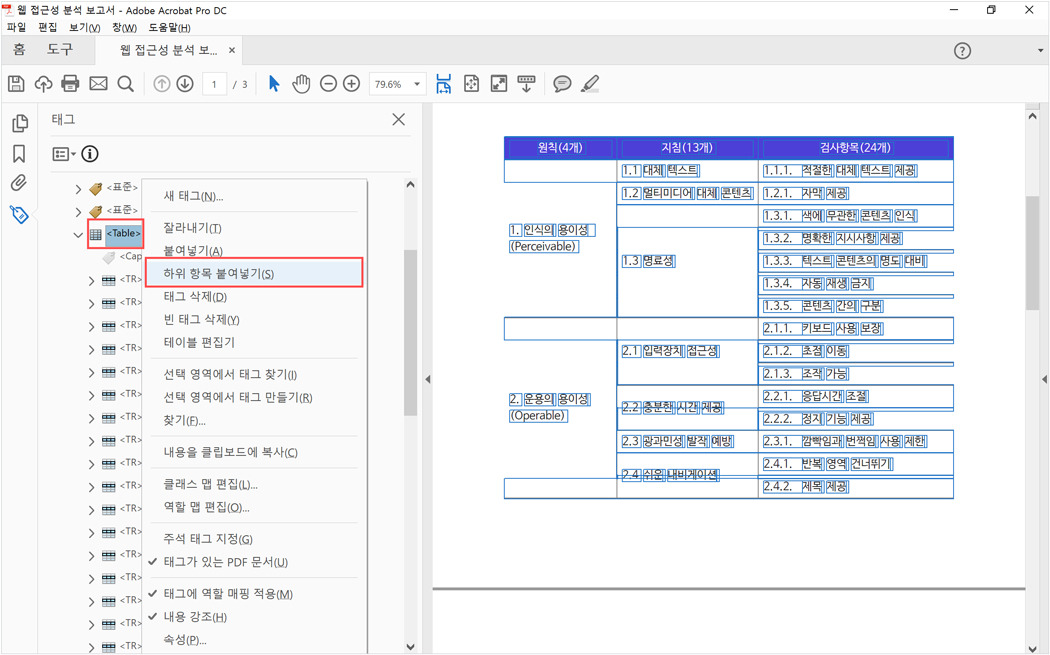1050x655 pixels.
Task: Open the Page Thumbnails panel
Action: (x=20, y=122)
